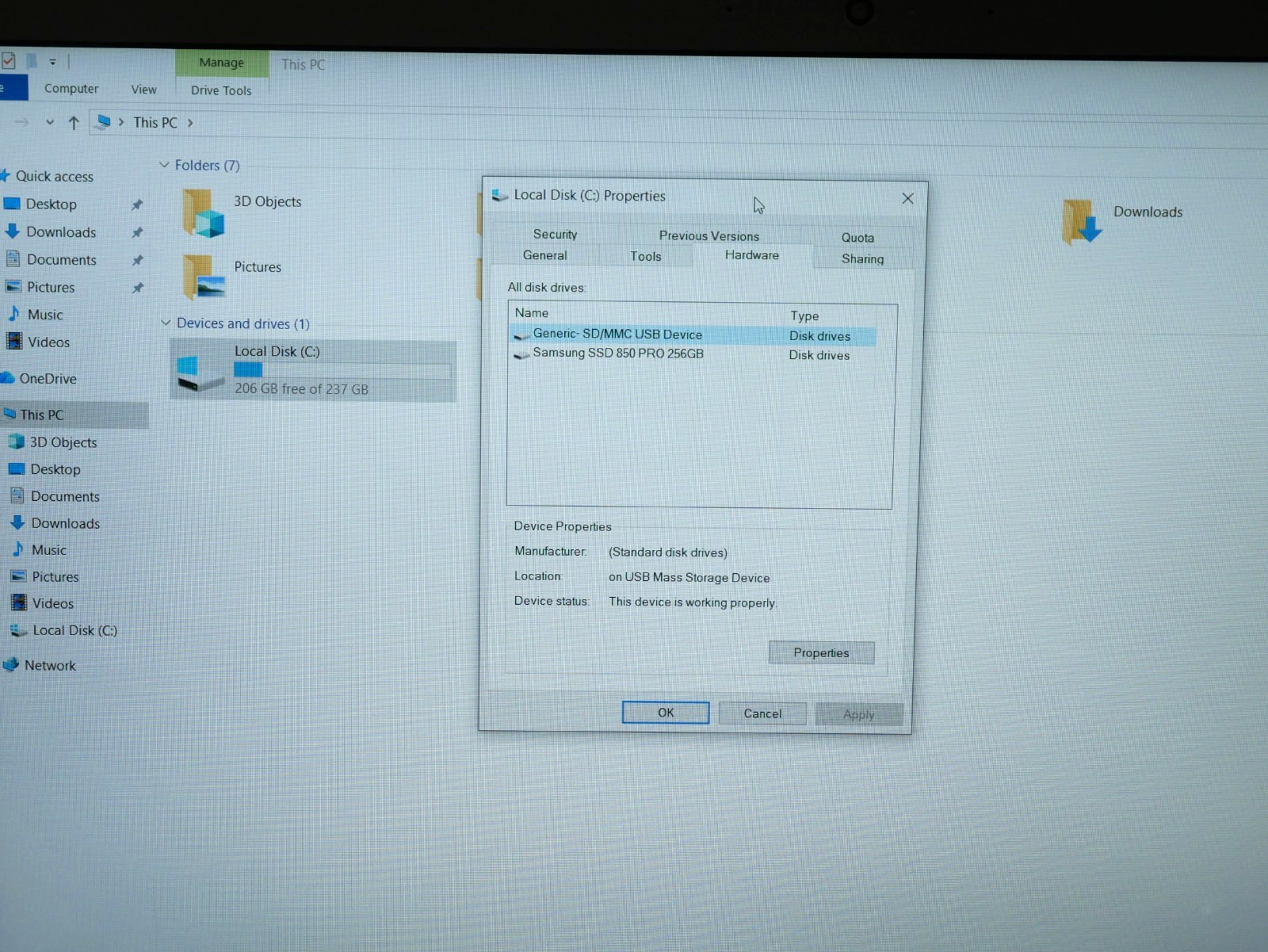The height and width of the screenshot is (952, 1268).
Task: Open the Downloads folder icon at right
Action: click(1082, 220)
